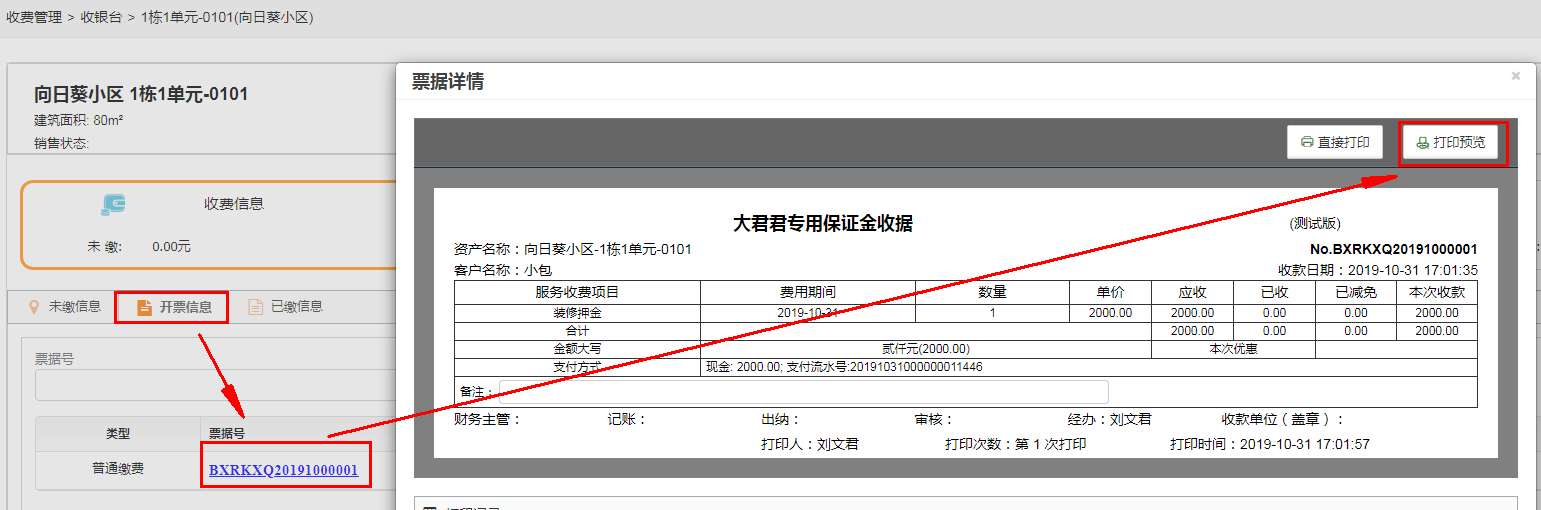Click the 经办:刘文君 text
Viewport: 1541px width, 510px height.
click(1109, 420)
